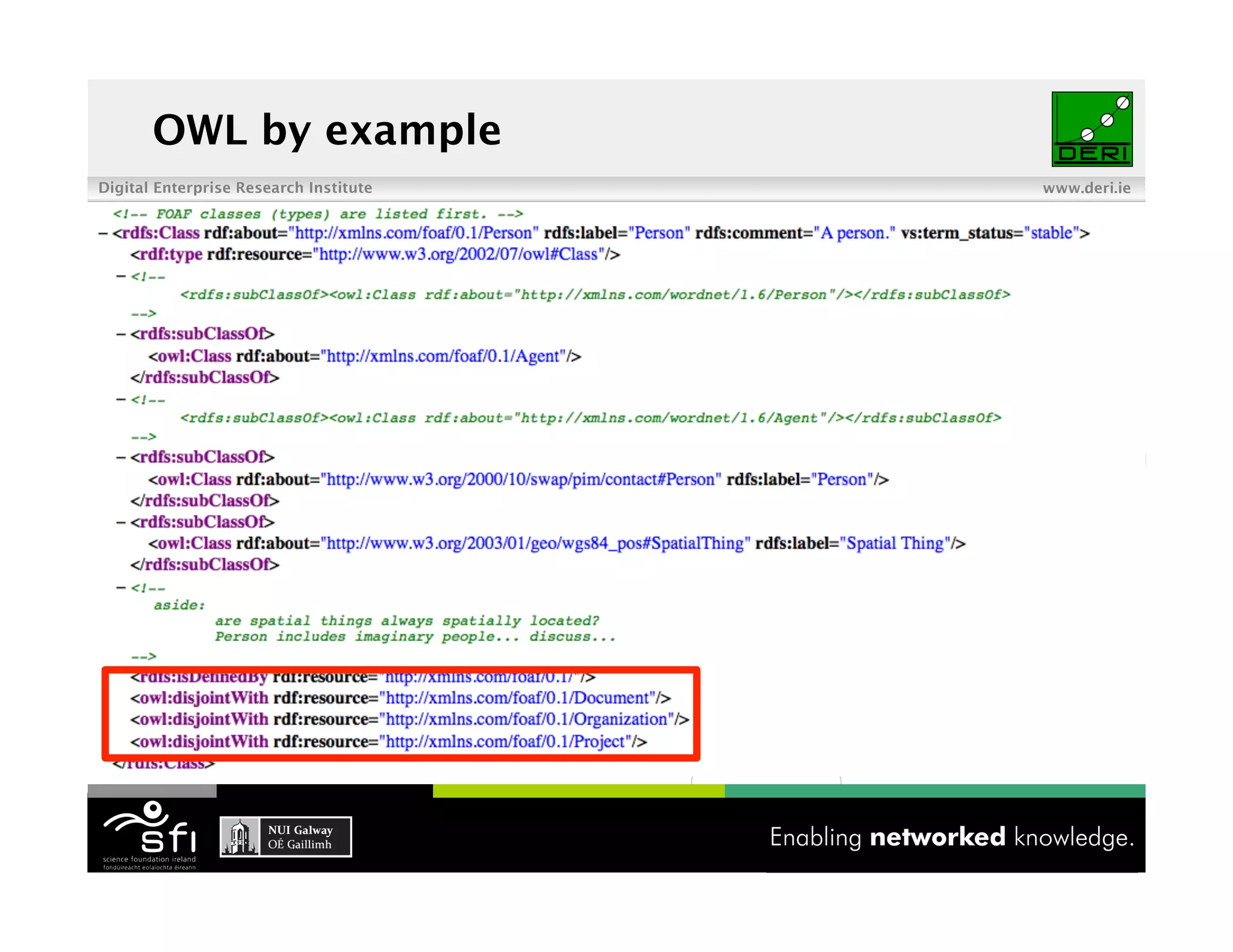The width and height of the screenshot is (1233, 952).
Task: Collapse the subClassOf SpatialThing element
Action: click(x=121, y=522)
